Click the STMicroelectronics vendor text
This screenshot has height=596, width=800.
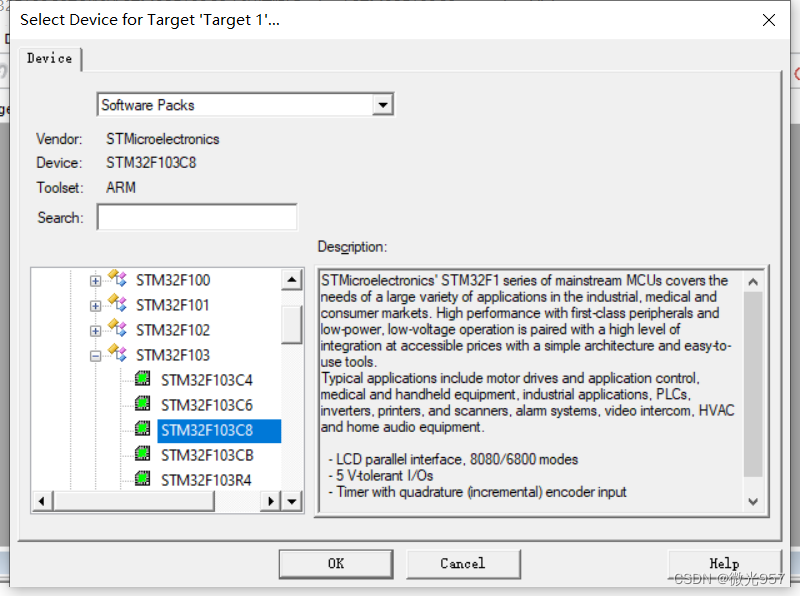click(163, 139)
